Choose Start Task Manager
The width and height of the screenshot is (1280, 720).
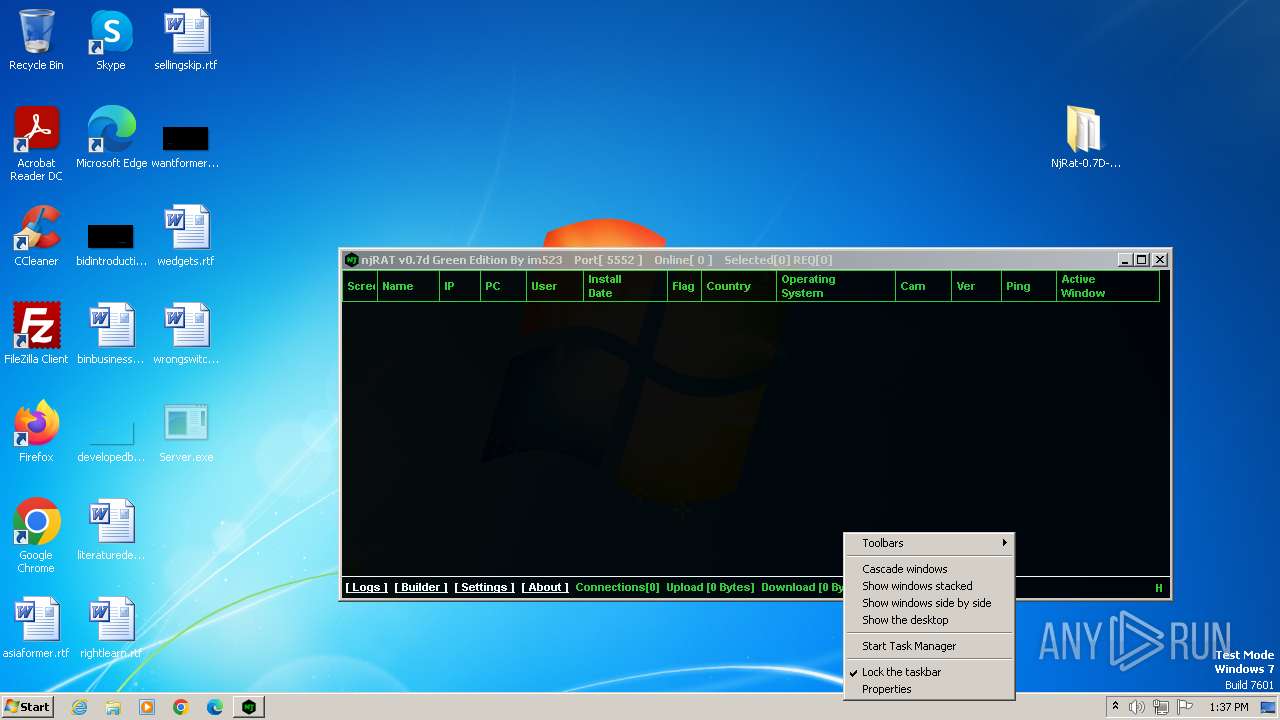coord(929,646)
